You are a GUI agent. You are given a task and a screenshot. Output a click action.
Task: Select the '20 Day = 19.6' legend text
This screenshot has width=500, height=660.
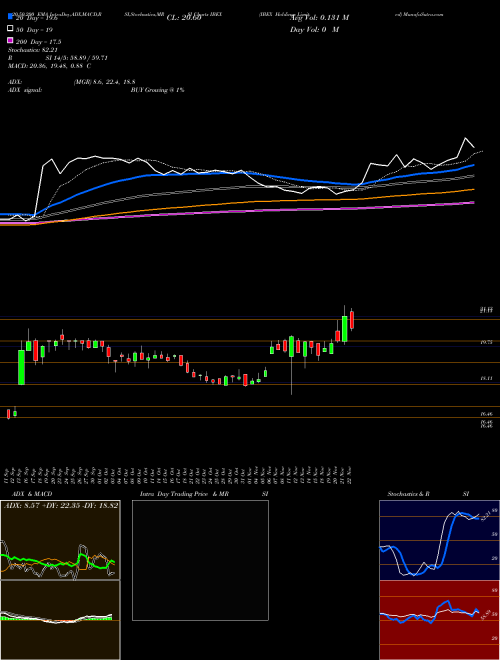coord(39,18)
